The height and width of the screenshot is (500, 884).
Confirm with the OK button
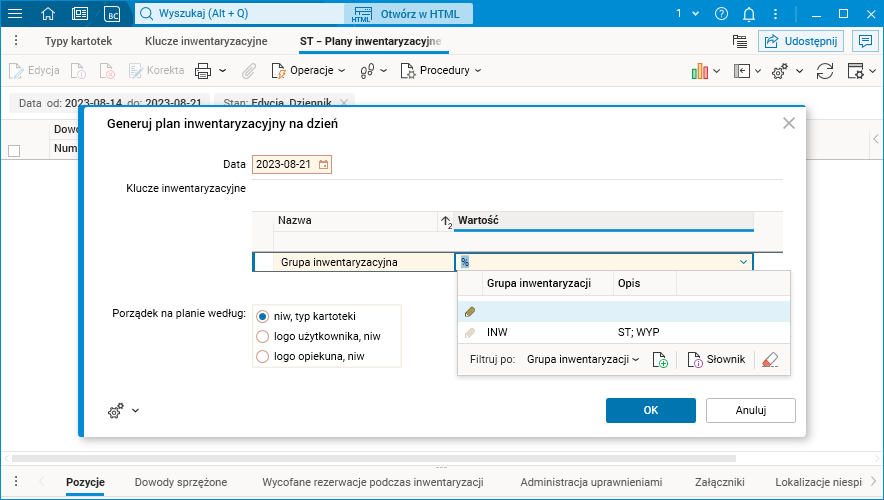[x=651, y=410]
